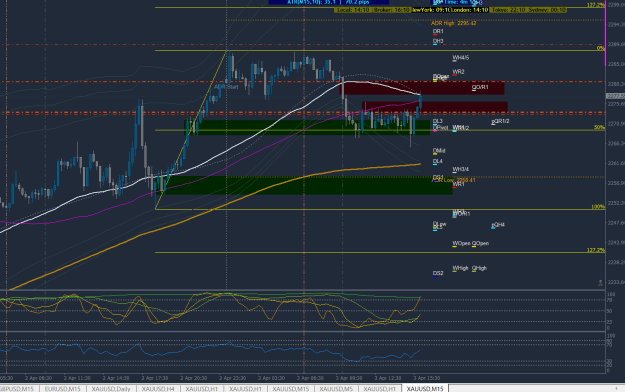
Task: Select the lower Fibonacci 127.2% label
Action: [596, 250]
